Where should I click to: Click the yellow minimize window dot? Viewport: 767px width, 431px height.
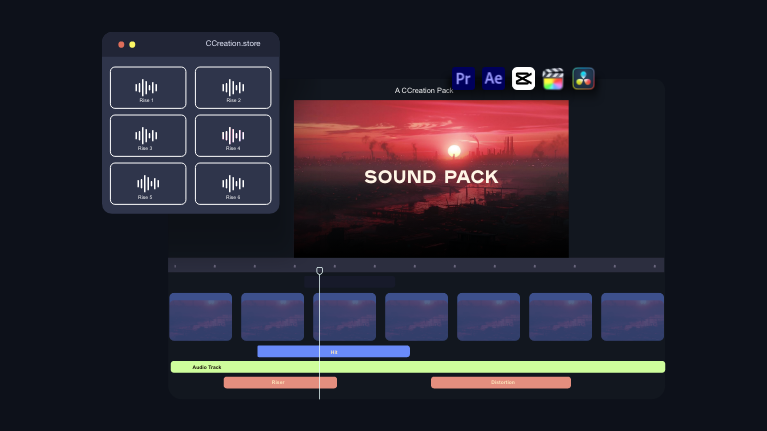click(132, 44)
